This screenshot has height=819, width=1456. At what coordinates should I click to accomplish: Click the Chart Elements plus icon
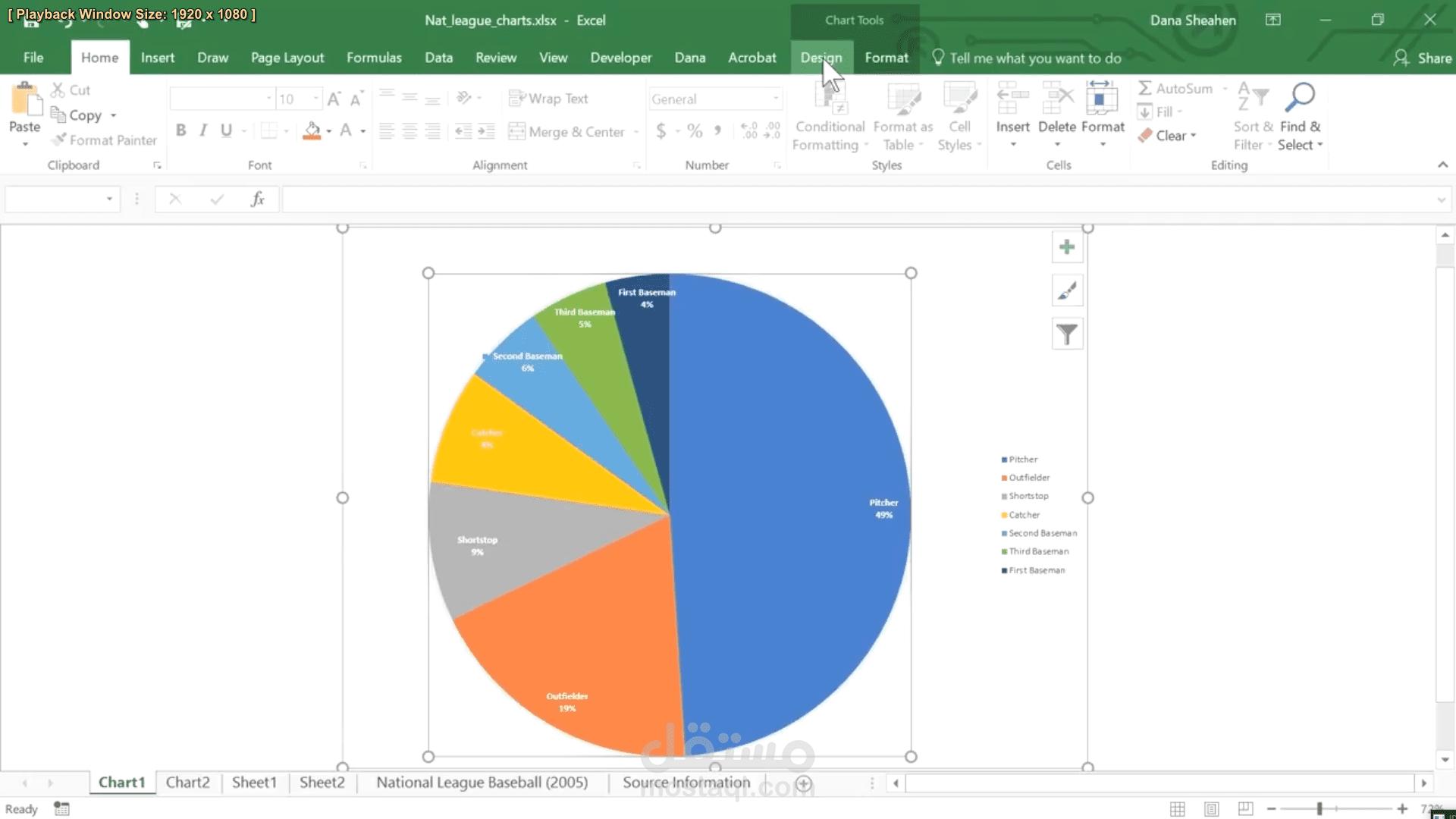click(x=1067, y=247)
